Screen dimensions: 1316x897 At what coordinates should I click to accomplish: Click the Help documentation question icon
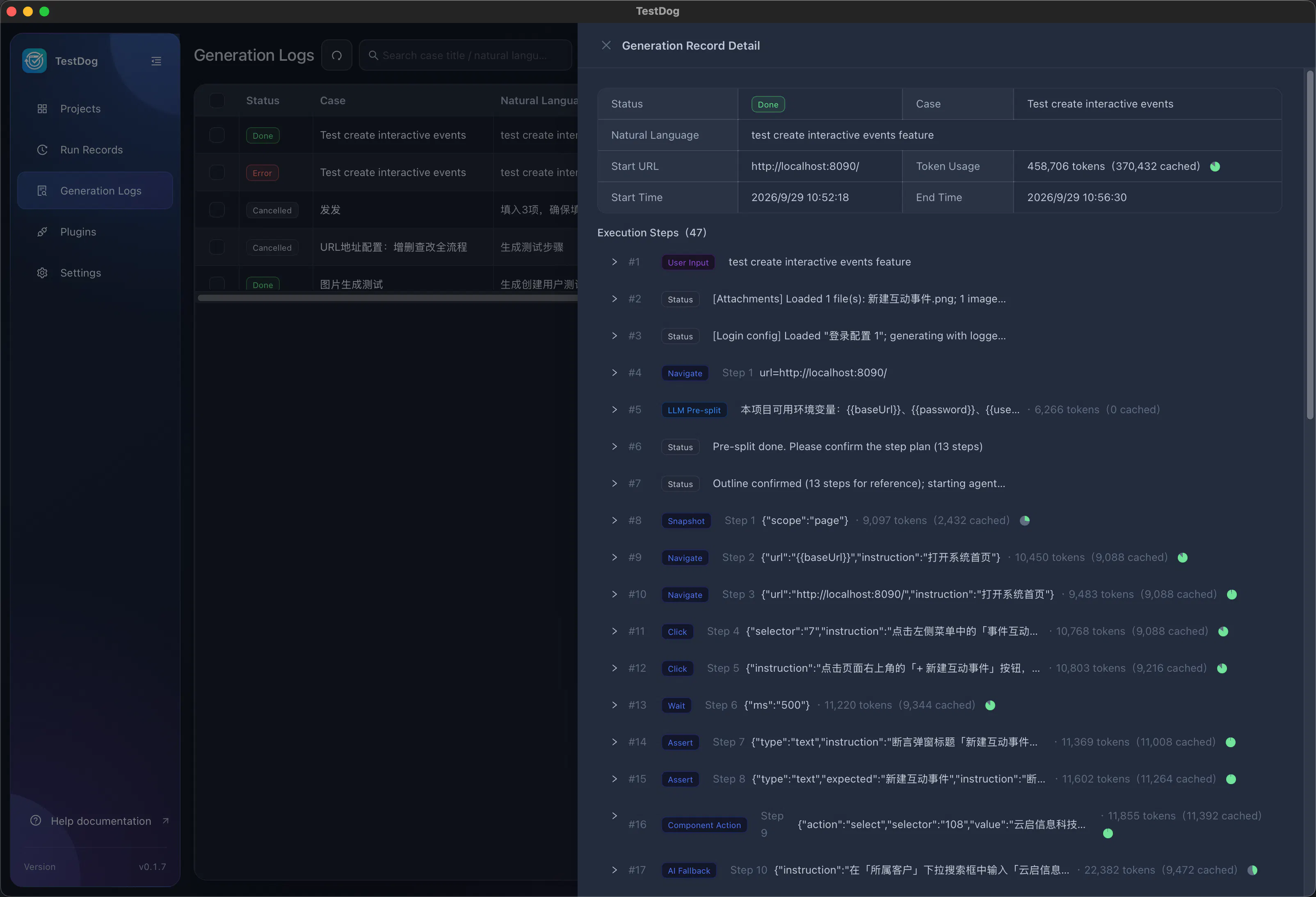pos(36,821)
